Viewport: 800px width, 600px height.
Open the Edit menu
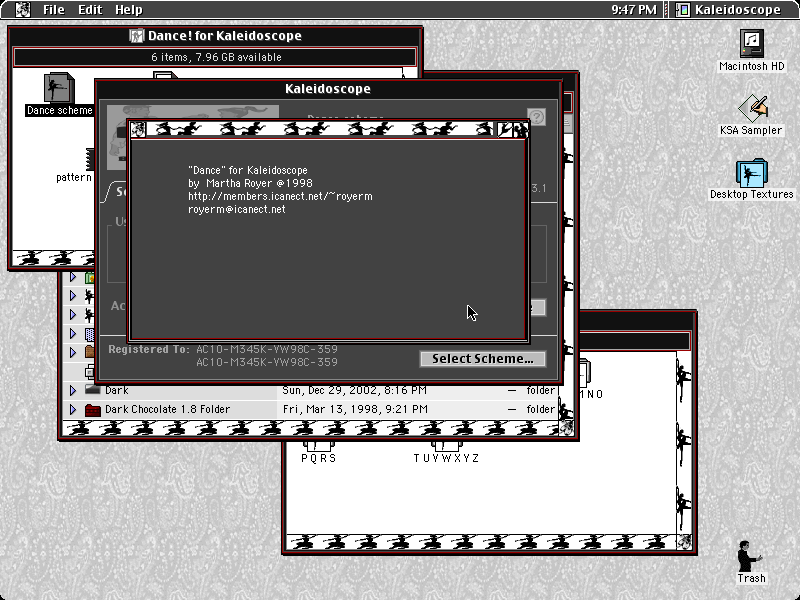click(x=90, y=10)
